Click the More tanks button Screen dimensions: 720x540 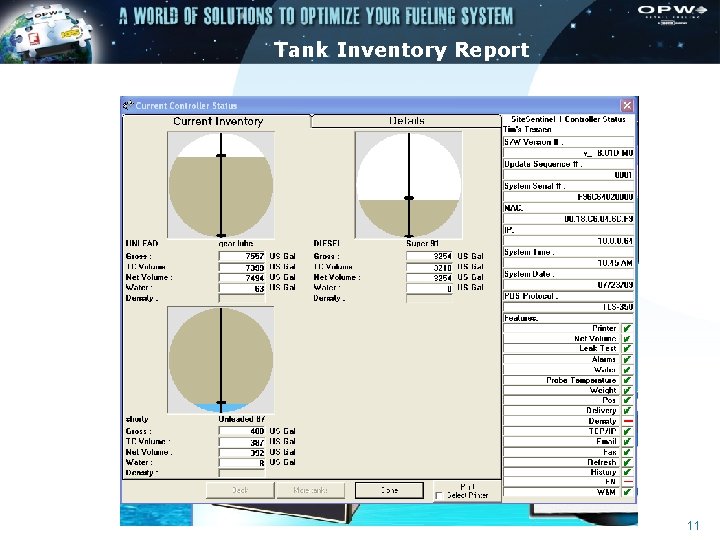tap(310, 490)
